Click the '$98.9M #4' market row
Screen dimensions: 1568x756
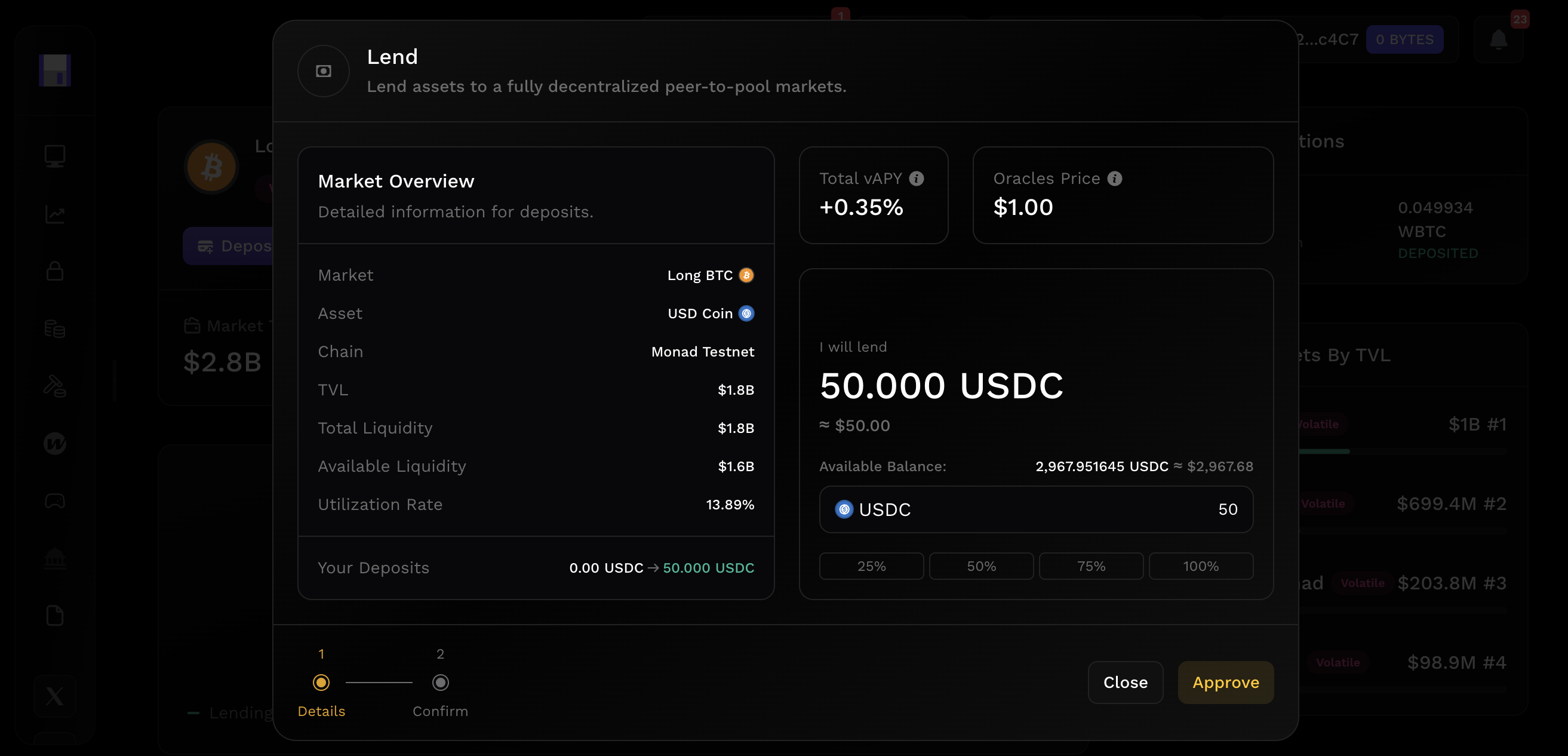pyautogui.click(x=1456, y=662)
